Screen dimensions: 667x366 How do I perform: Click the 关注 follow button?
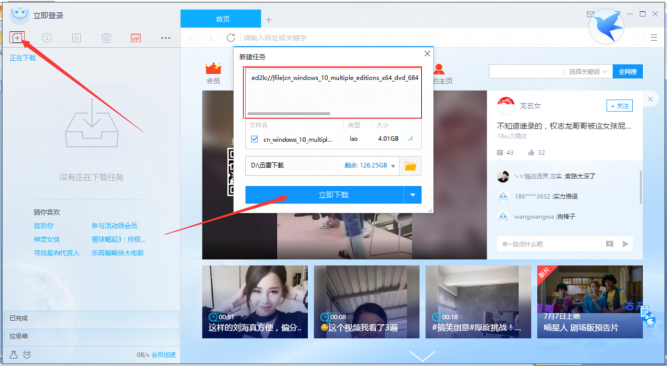click(619, 106)
